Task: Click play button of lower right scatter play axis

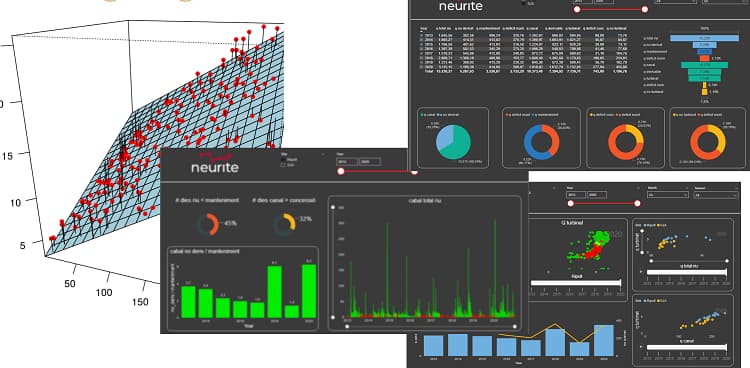Action: (x=640, y=346)
